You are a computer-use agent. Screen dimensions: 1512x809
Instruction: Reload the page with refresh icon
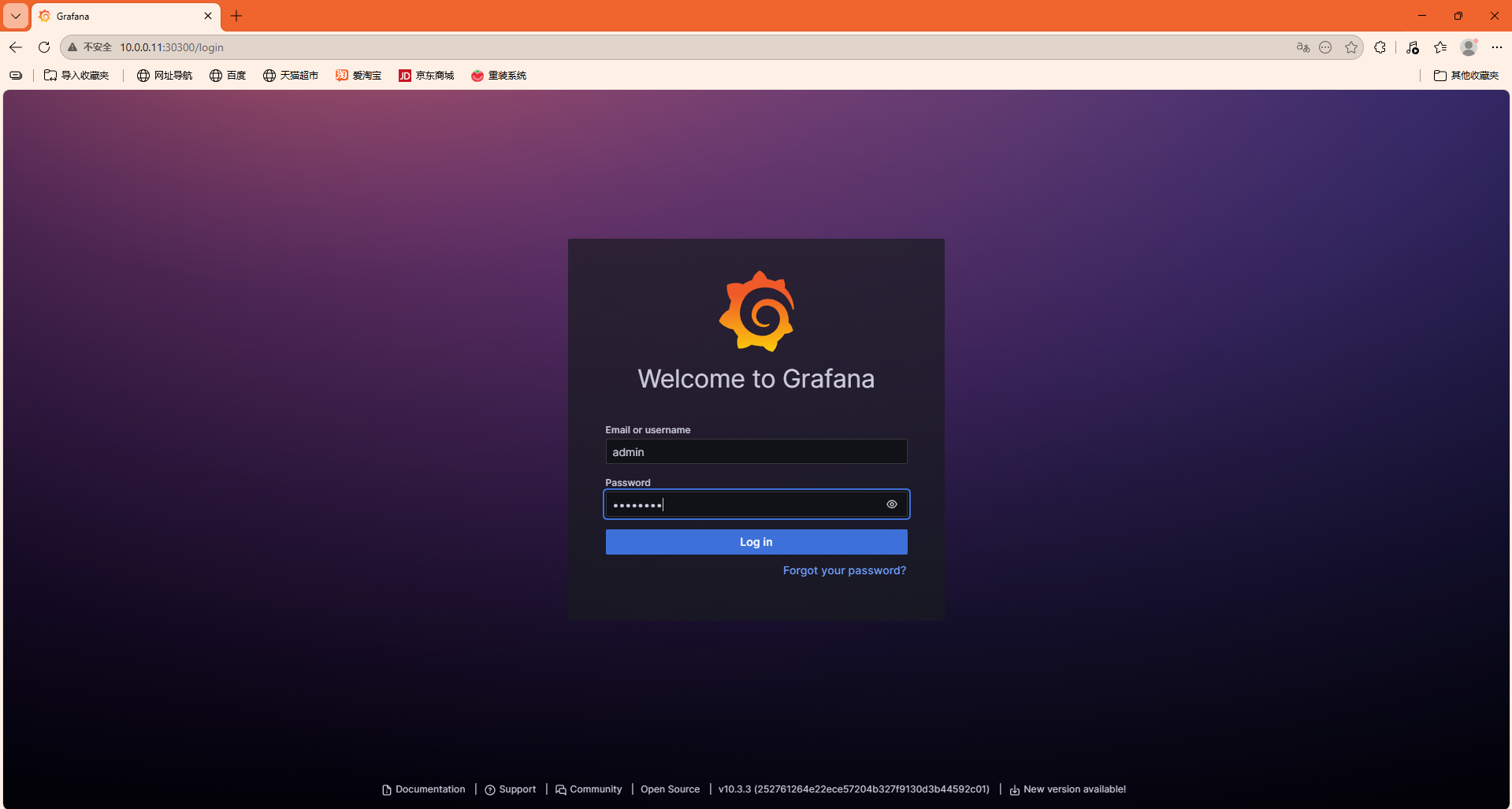coord(44,47)
